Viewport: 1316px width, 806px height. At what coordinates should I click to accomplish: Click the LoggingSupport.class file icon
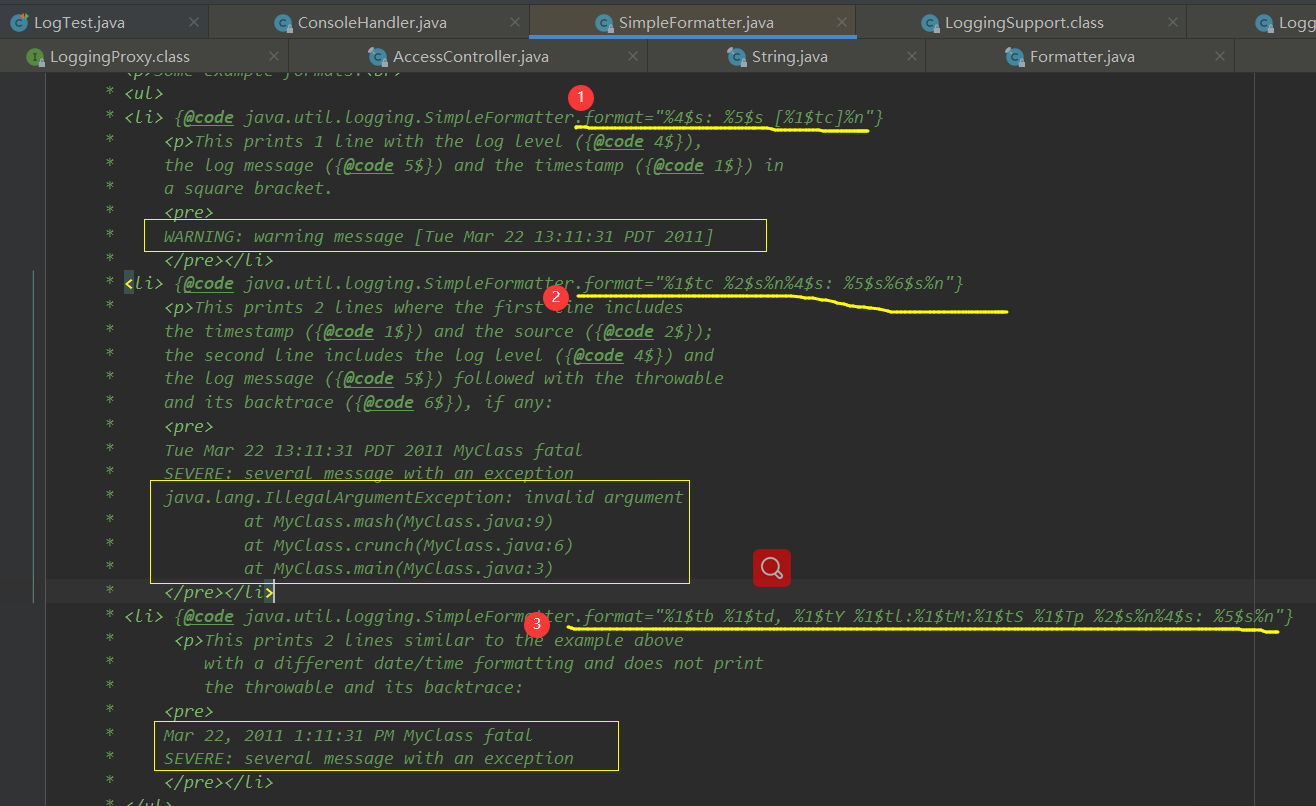[929, 22]
